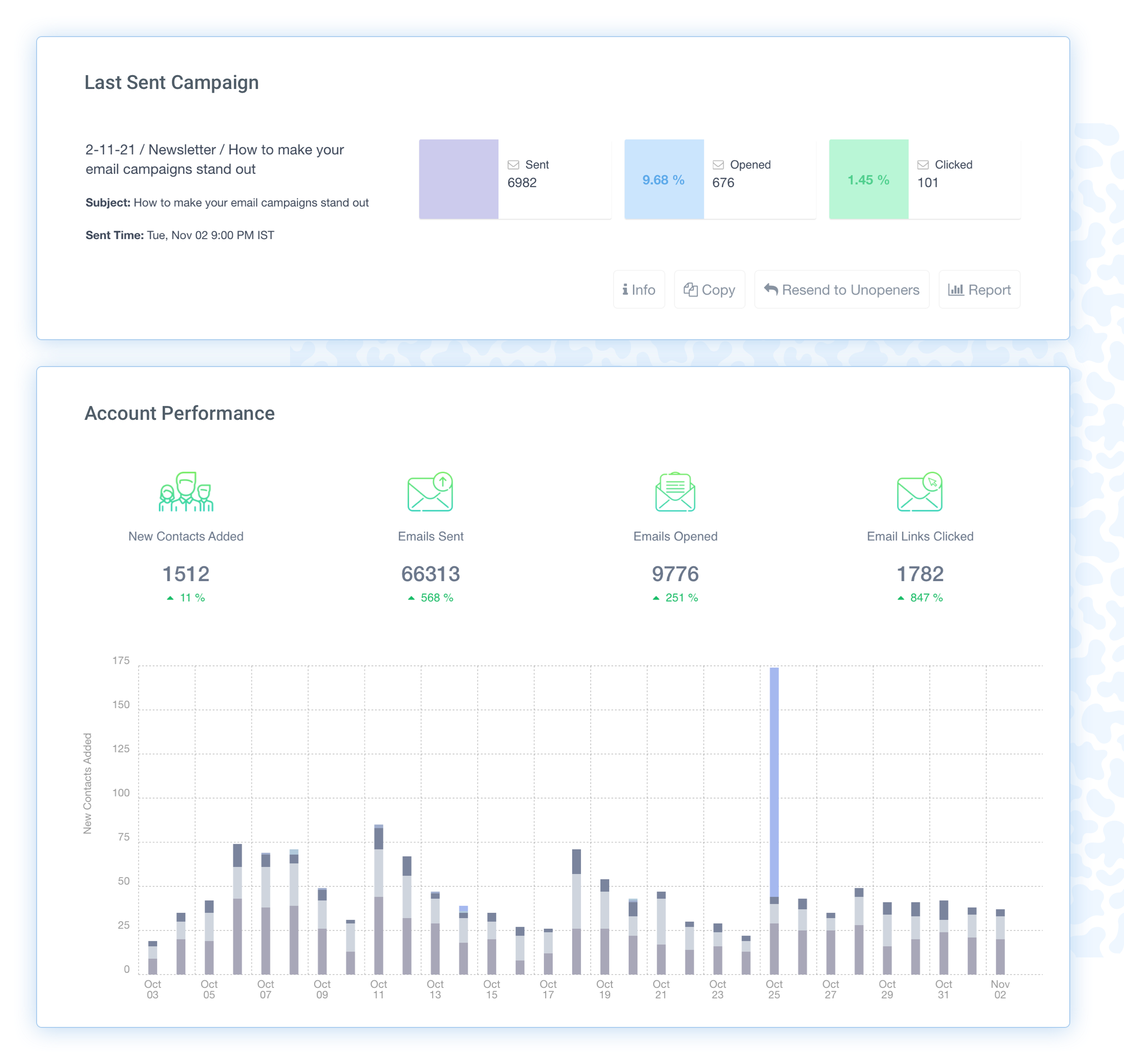Click the Oct 07 axis label
This screenshot has width=1124, height=1064.
[265, 990]
